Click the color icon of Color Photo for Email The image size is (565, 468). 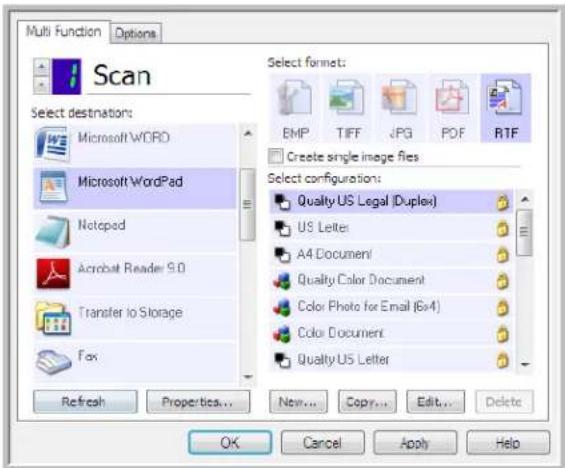coord(282,308)
